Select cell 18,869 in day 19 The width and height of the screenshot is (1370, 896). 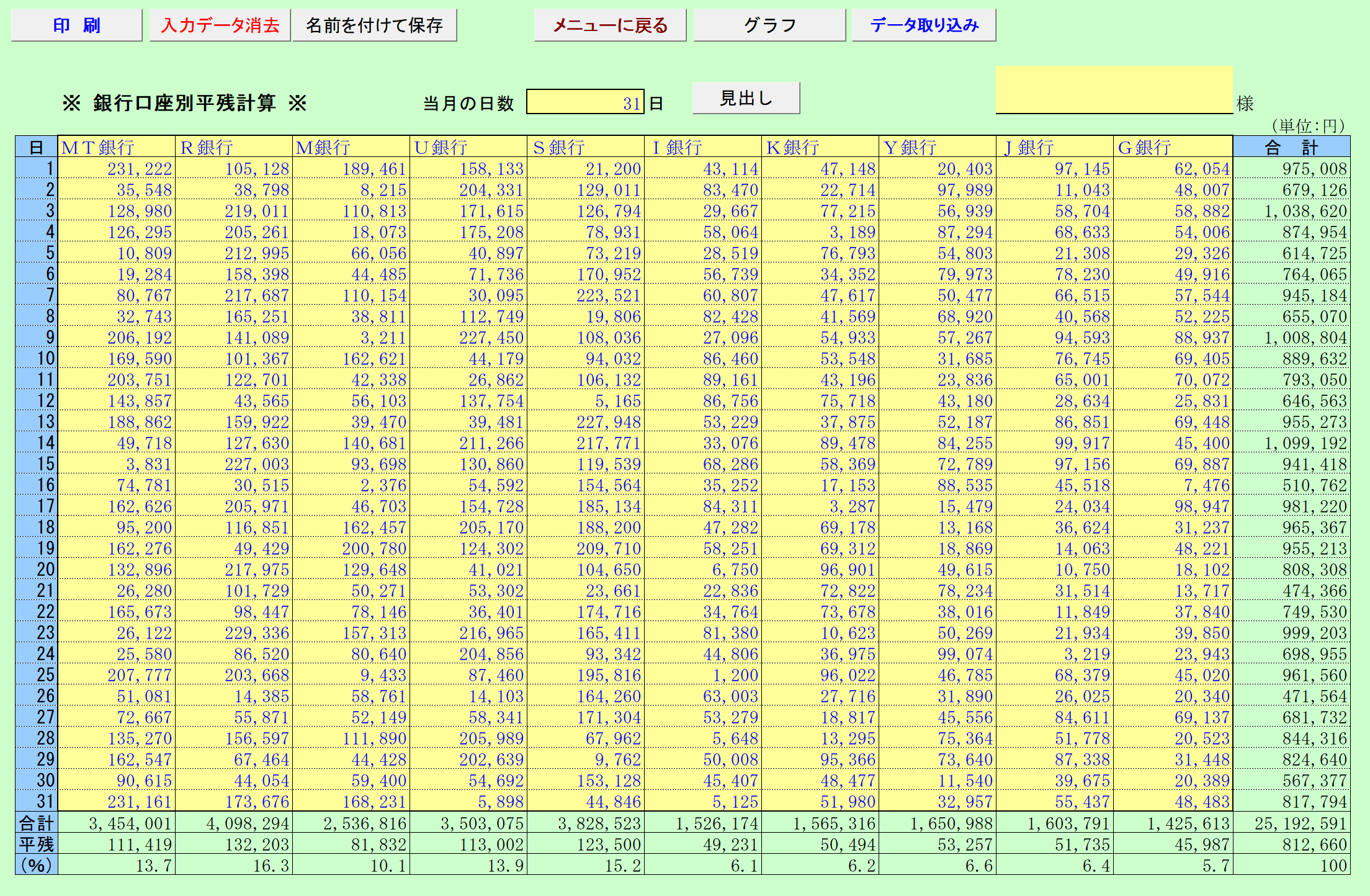coord(938,548)
